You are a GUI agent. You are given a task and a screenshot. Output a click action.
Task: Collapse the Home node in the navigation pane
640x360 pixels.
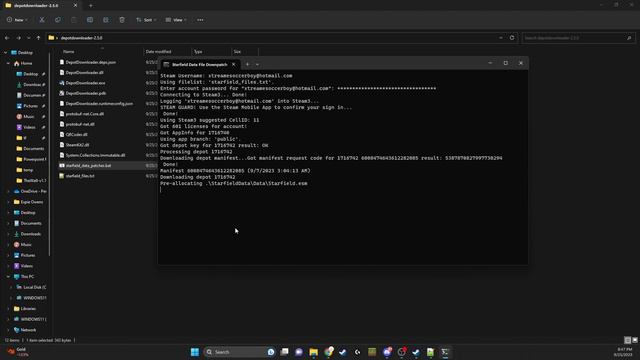(9, 63)
